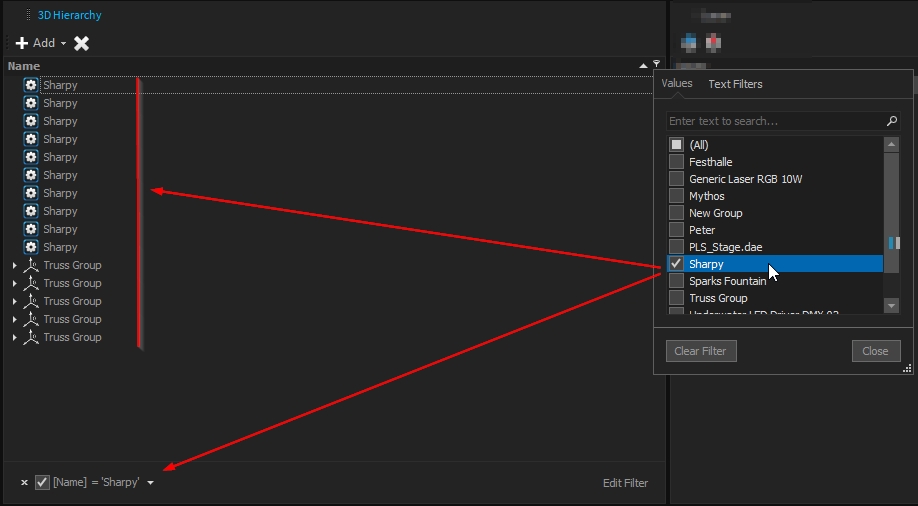
Task: Click the delete X icon beside Add
Action: (x=82, y=43)
